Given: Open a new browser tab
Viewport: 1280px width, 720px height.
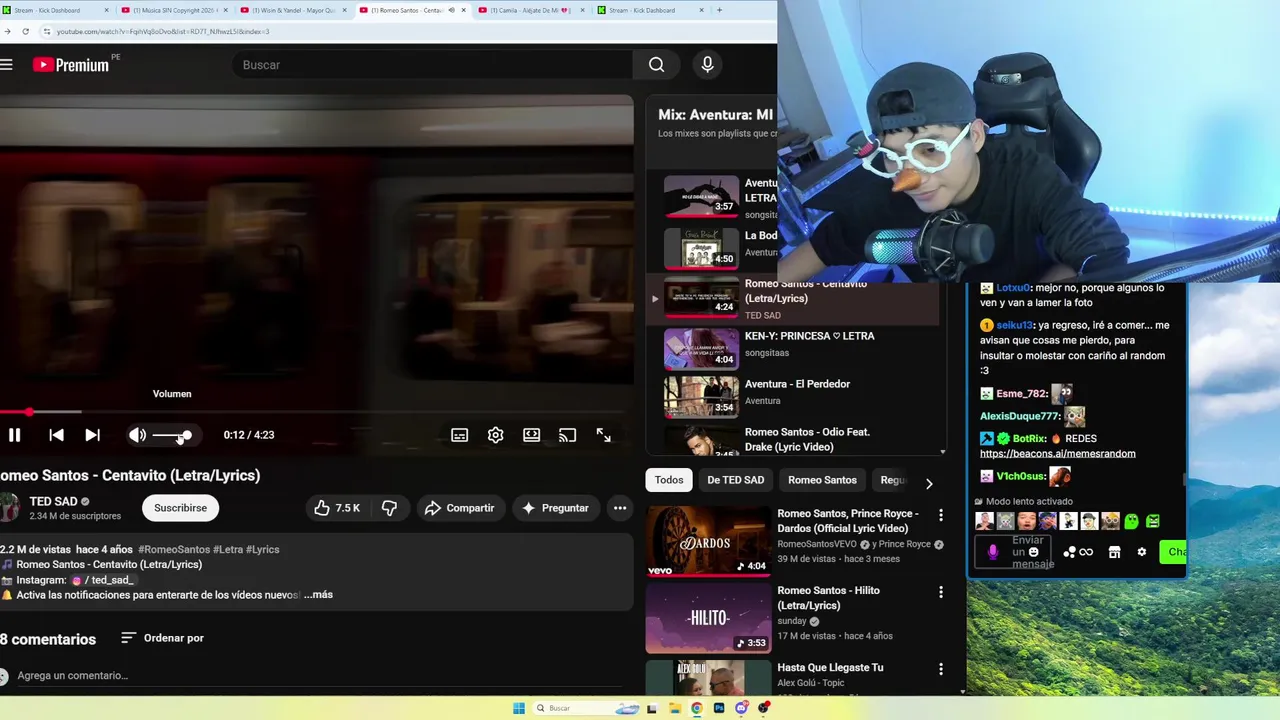Looking at the screenshot, I should point(719,10).
